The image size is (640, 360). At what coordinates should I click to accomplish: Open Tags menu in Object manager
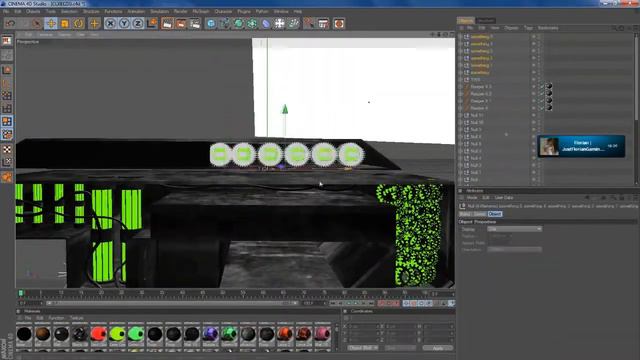pyautogui.click(x=528, y=28)
